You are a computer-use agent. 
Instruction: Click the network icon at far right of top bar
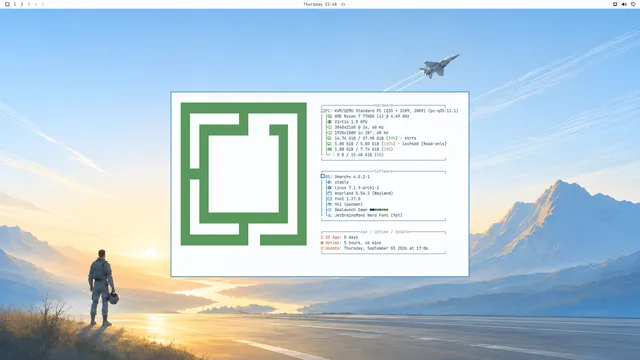(633, 4)
